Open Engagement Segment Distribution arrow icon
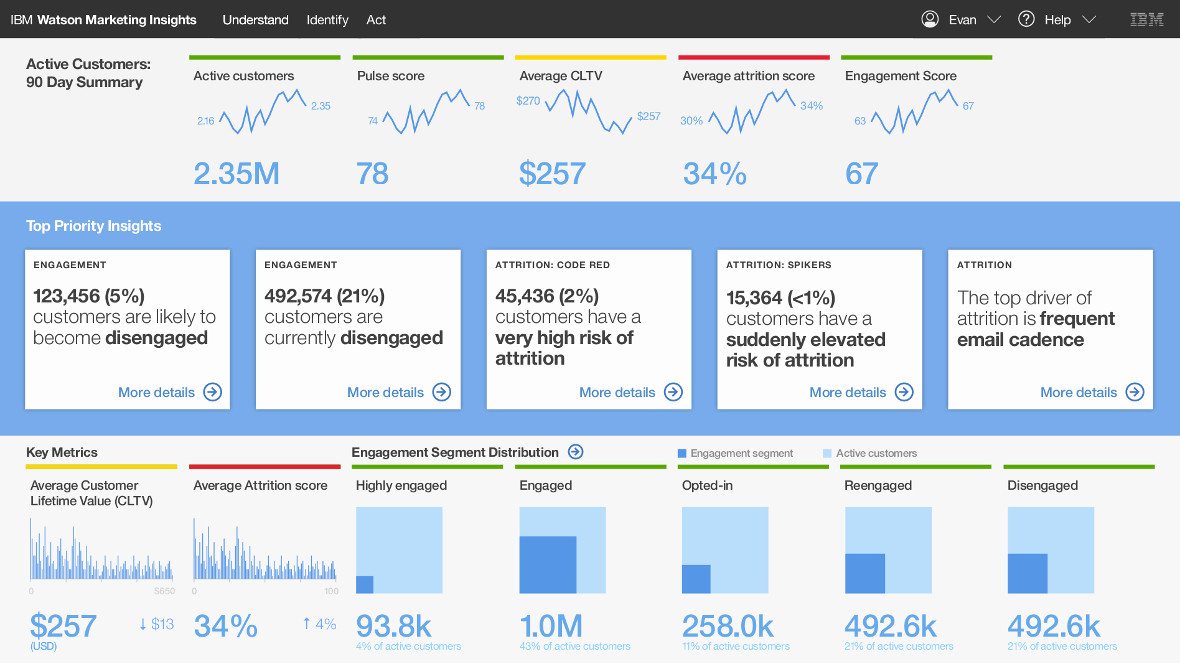This screenshot has width=1180, height=664. (576, 452)
